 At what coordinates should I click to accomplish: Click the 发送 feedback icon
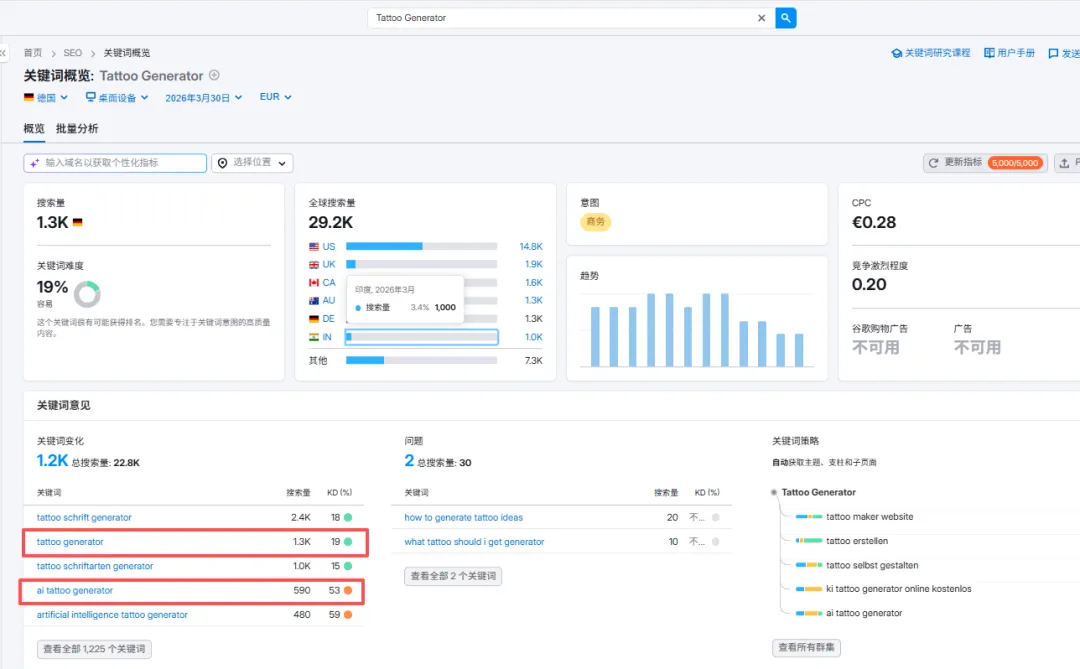click(x=1063, y=54)
